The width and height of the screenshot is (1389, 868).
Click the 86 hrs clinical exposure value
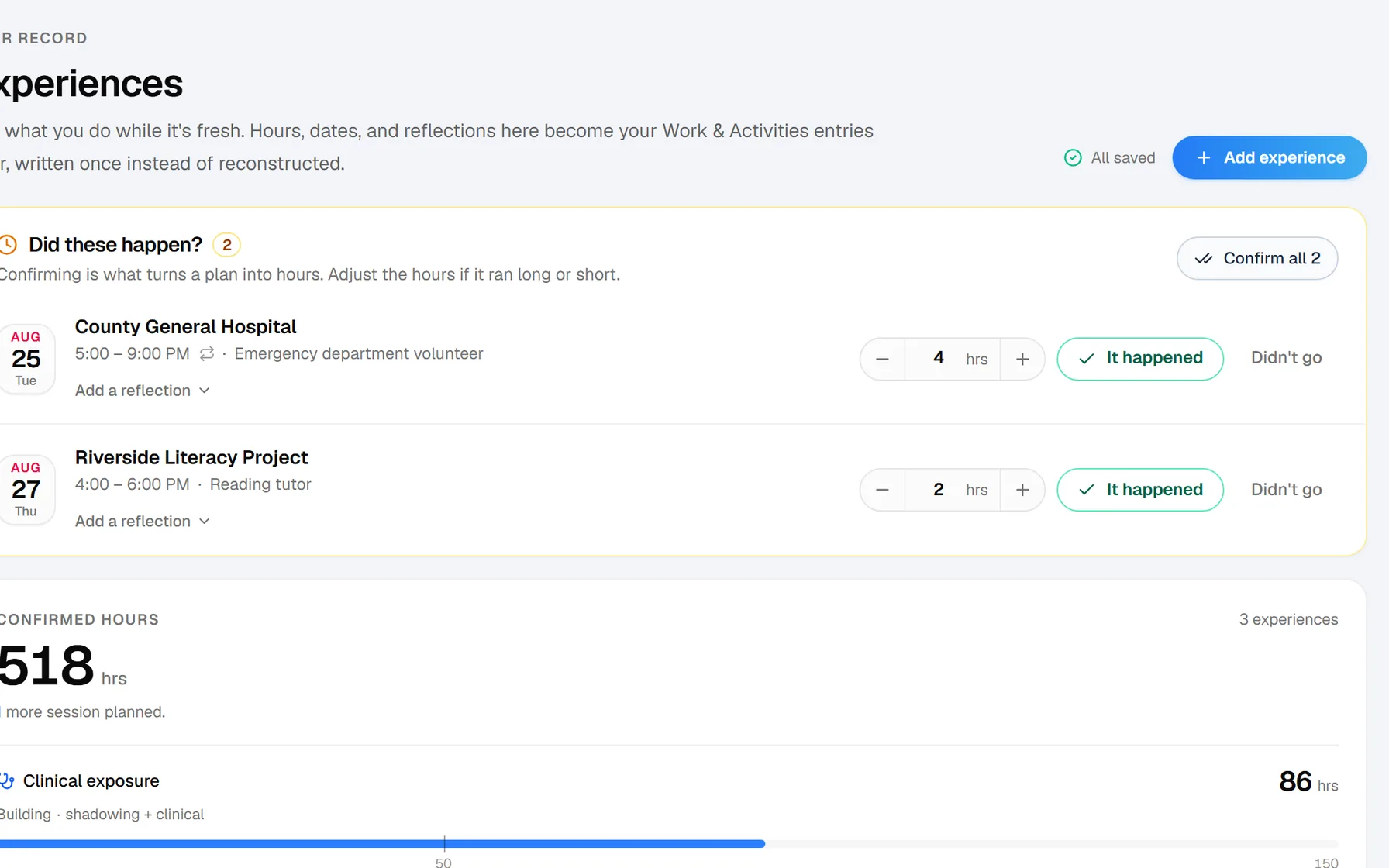[1308, 781]
